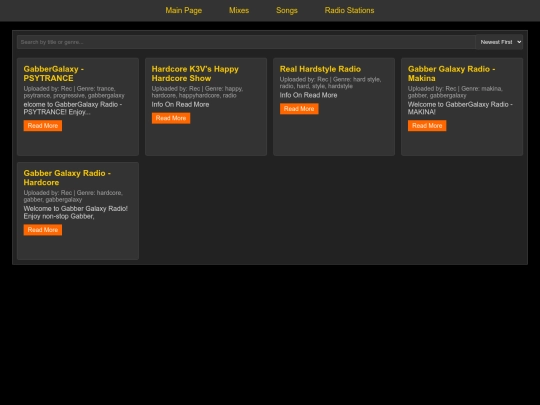The width and height of the screenshot is (540, 405).
Task: Click description 'Welcome to Gabber Galaxy Radio! Enjoy non-stop Gabber,'
Action: (75, 212)
